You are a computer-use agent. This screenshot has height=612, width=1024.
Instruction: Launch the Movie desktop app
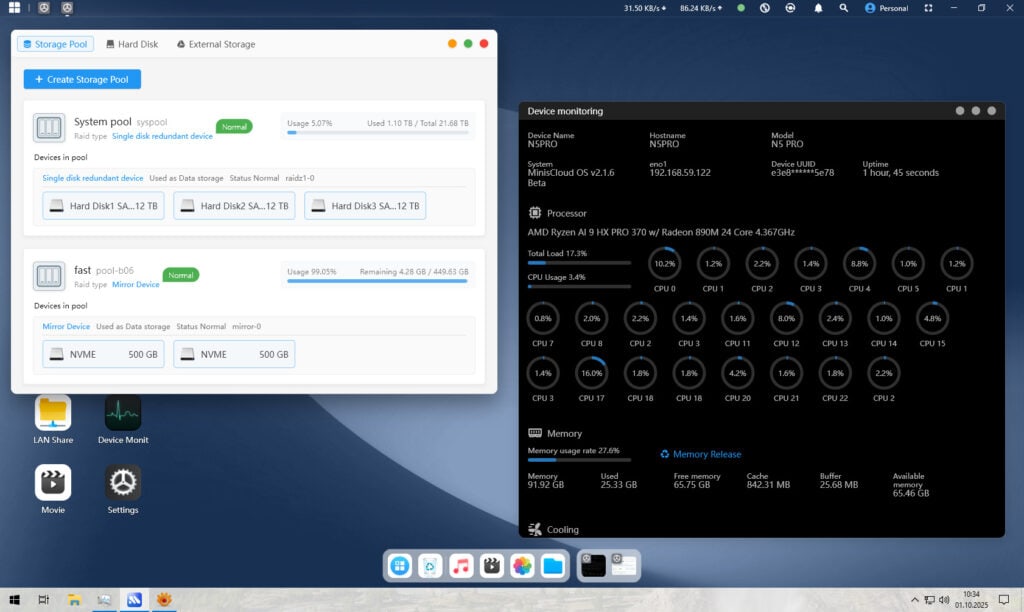pyautogui.click(x=53, y=483)
